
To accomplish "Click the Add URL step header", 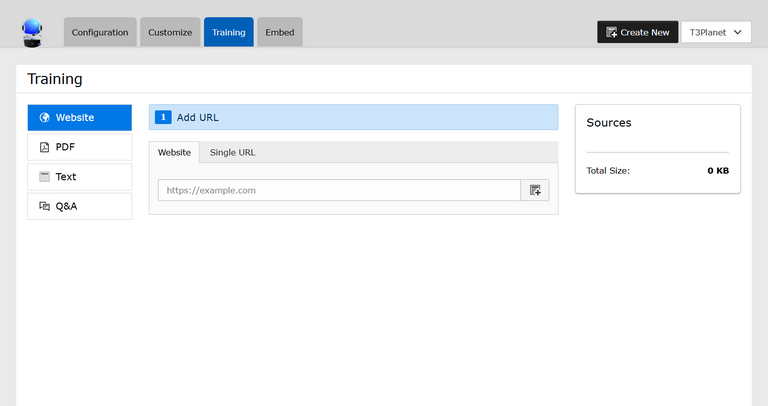I will (353, 117).
